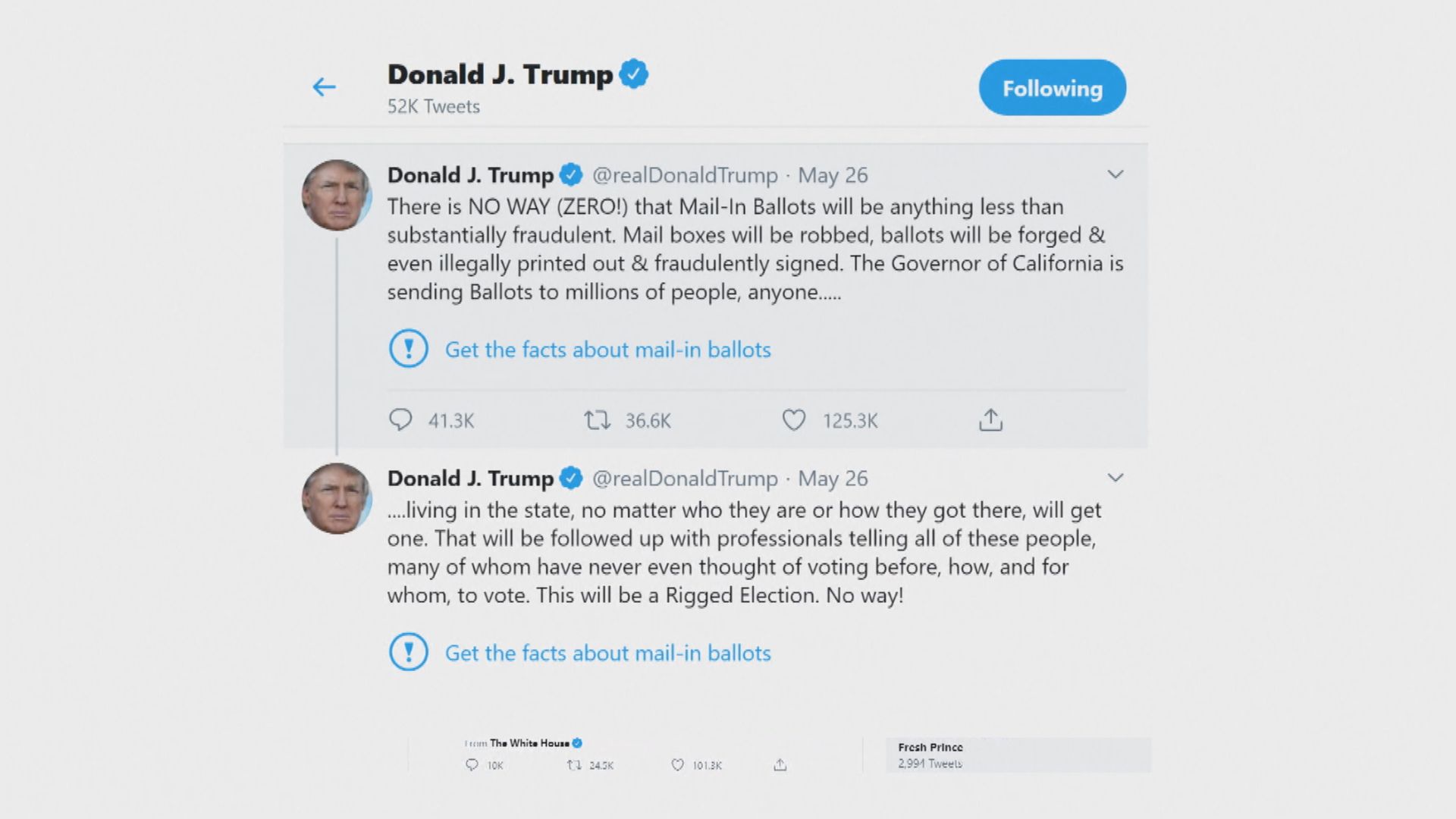Image resolution: width=1456 pixels, height=819 pixels.
Task: Click the share icon on The White House tweet
Action: (x=780, y=765)
